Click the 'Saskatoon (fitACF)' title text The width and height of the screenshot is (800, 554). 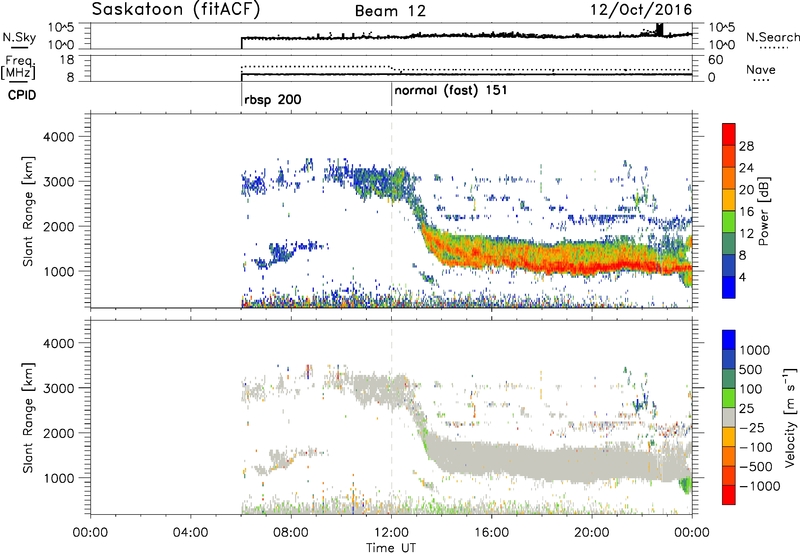click(x=176, y=10)
